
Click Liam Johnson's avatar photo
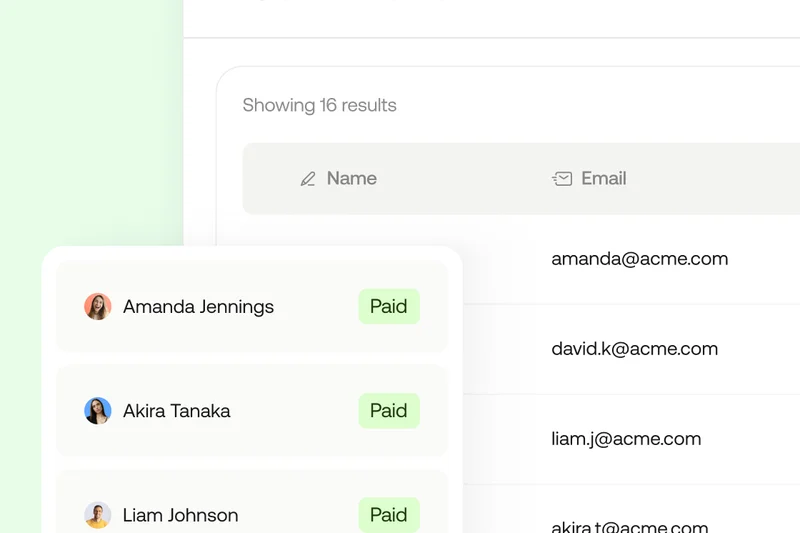(x=98, y=515)
